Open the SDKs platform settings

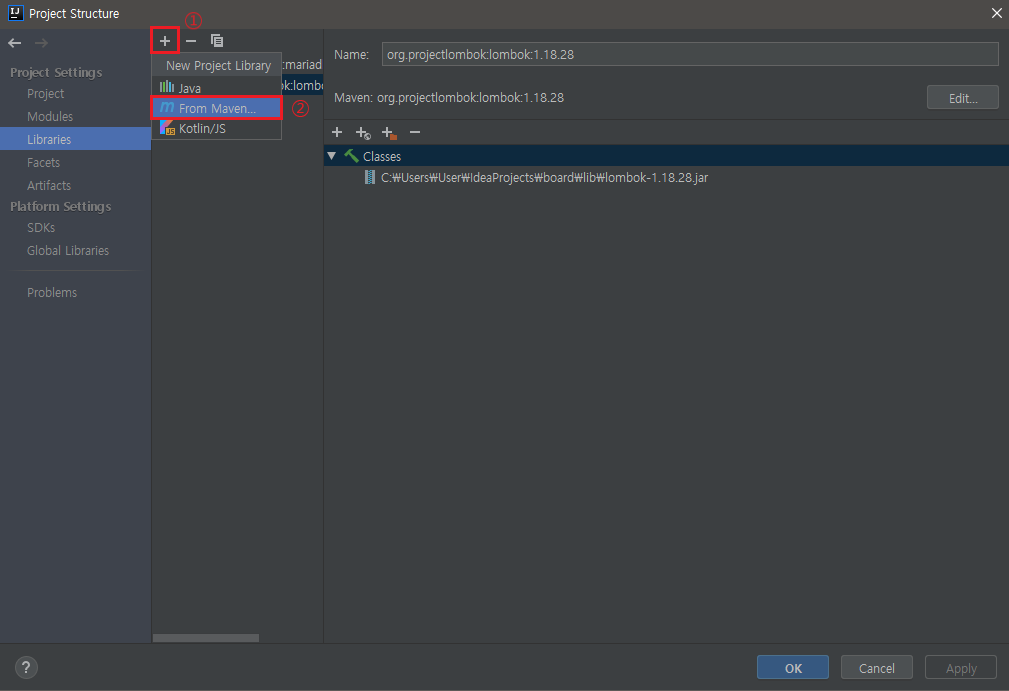(x=41, y=227)
